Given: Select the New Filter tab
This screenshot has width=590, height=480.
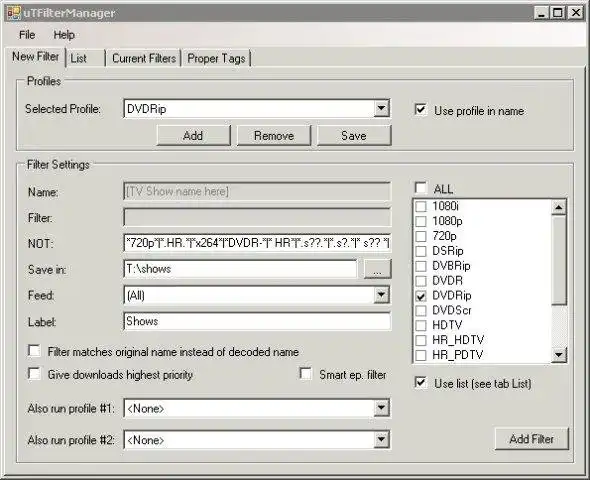Looking at the screenshot, I should point(35,57).
